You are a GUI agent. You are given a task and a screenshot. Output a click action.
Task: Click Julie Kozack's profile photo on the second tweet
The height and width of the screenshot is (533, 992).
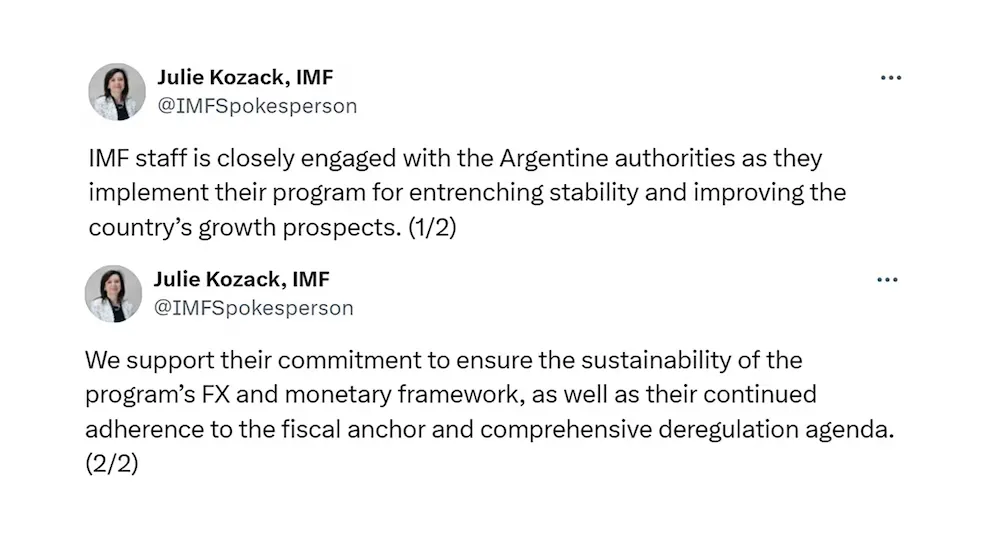click(x=114, y=294)
